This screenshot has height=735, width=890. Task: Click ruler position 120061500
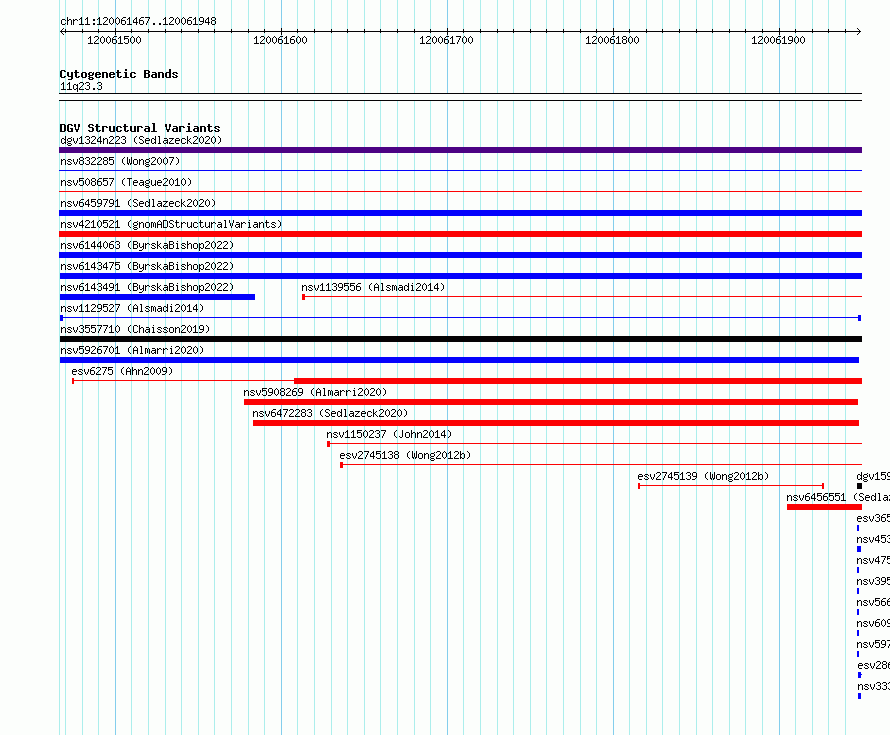click(x=114, y=40)
